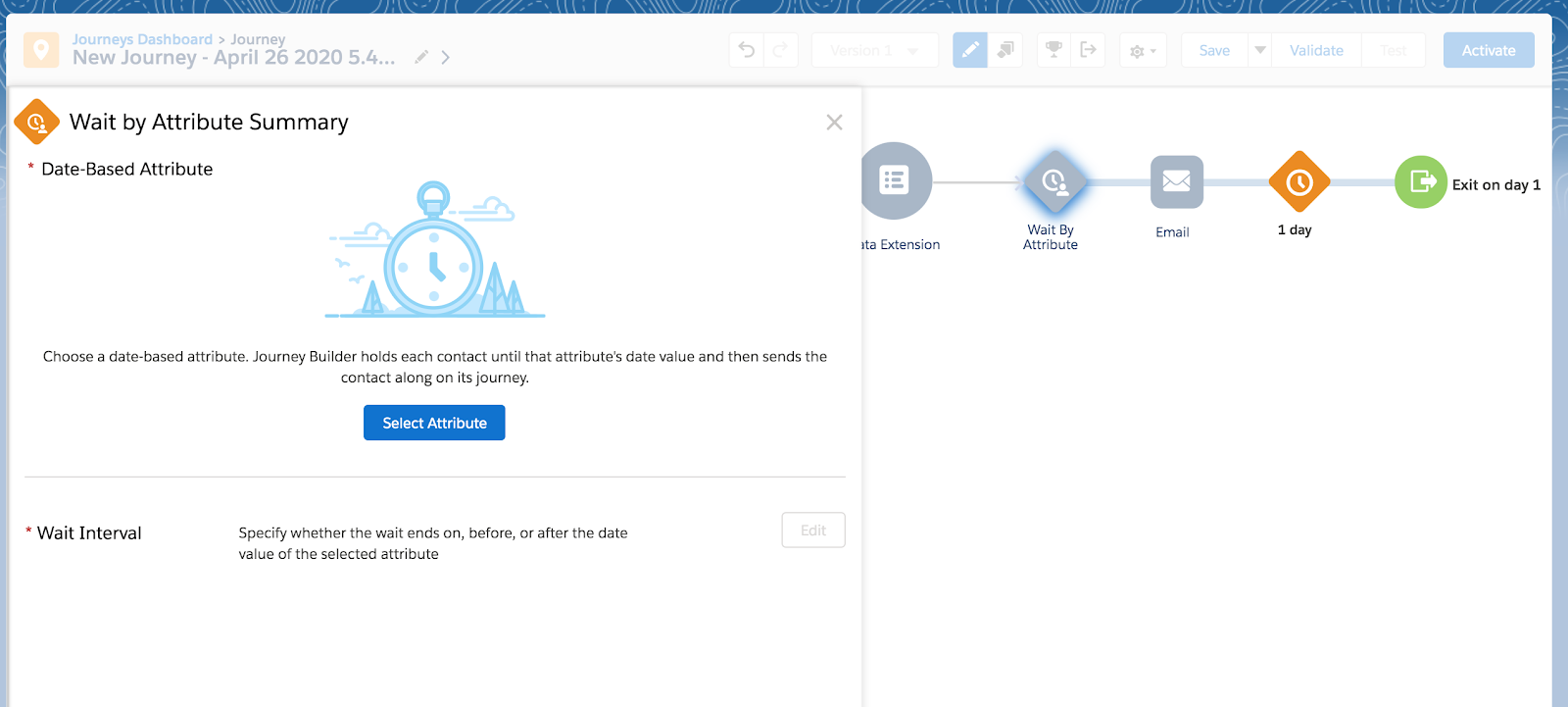The width and height of the screenshot is (1568, 707).
Task: Close the Wait by Attribute Summary panel
Action: coord(834,123)
